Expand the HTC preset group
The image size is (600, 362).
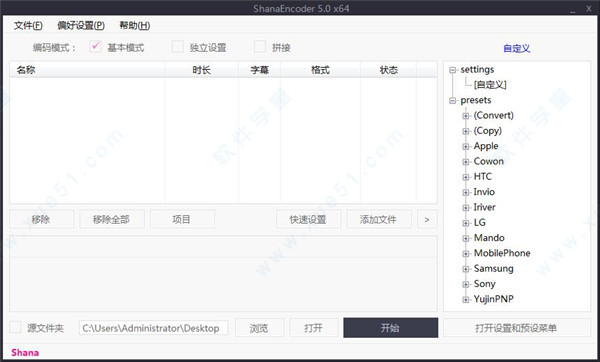click(x=466, y=177)
